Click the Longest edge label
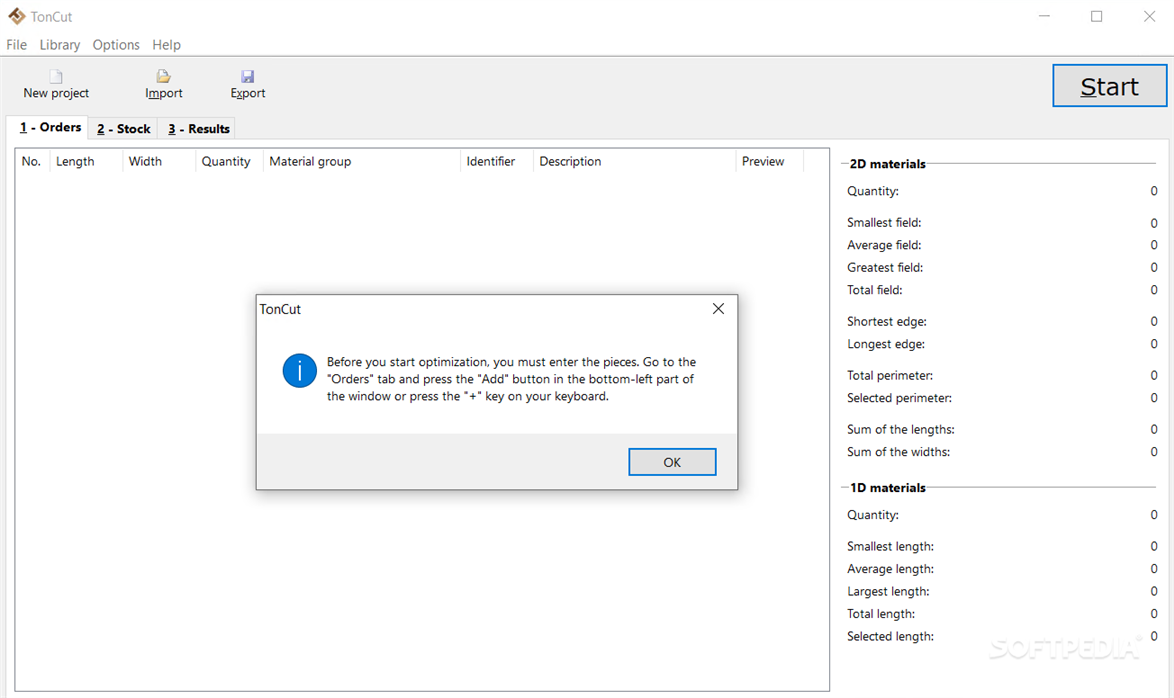The width and height of the screenshot is (1174, 698). tap(886, 344)
